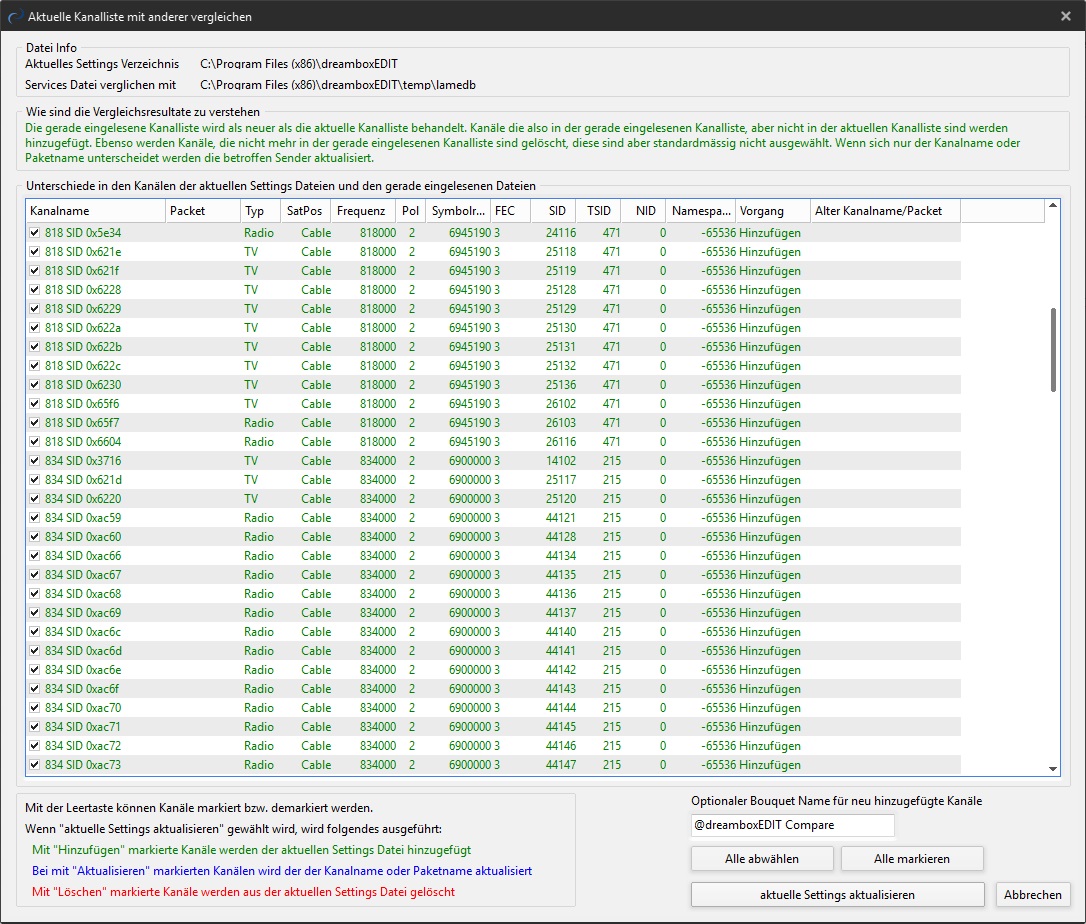
Task: Toggle checkbox for 834 SID 0x3716
Action: (x=35, y=461)
